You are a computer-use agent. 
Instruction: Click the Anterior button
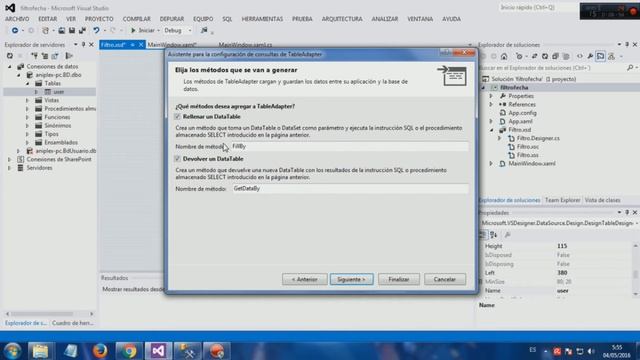tap(304, 280)
